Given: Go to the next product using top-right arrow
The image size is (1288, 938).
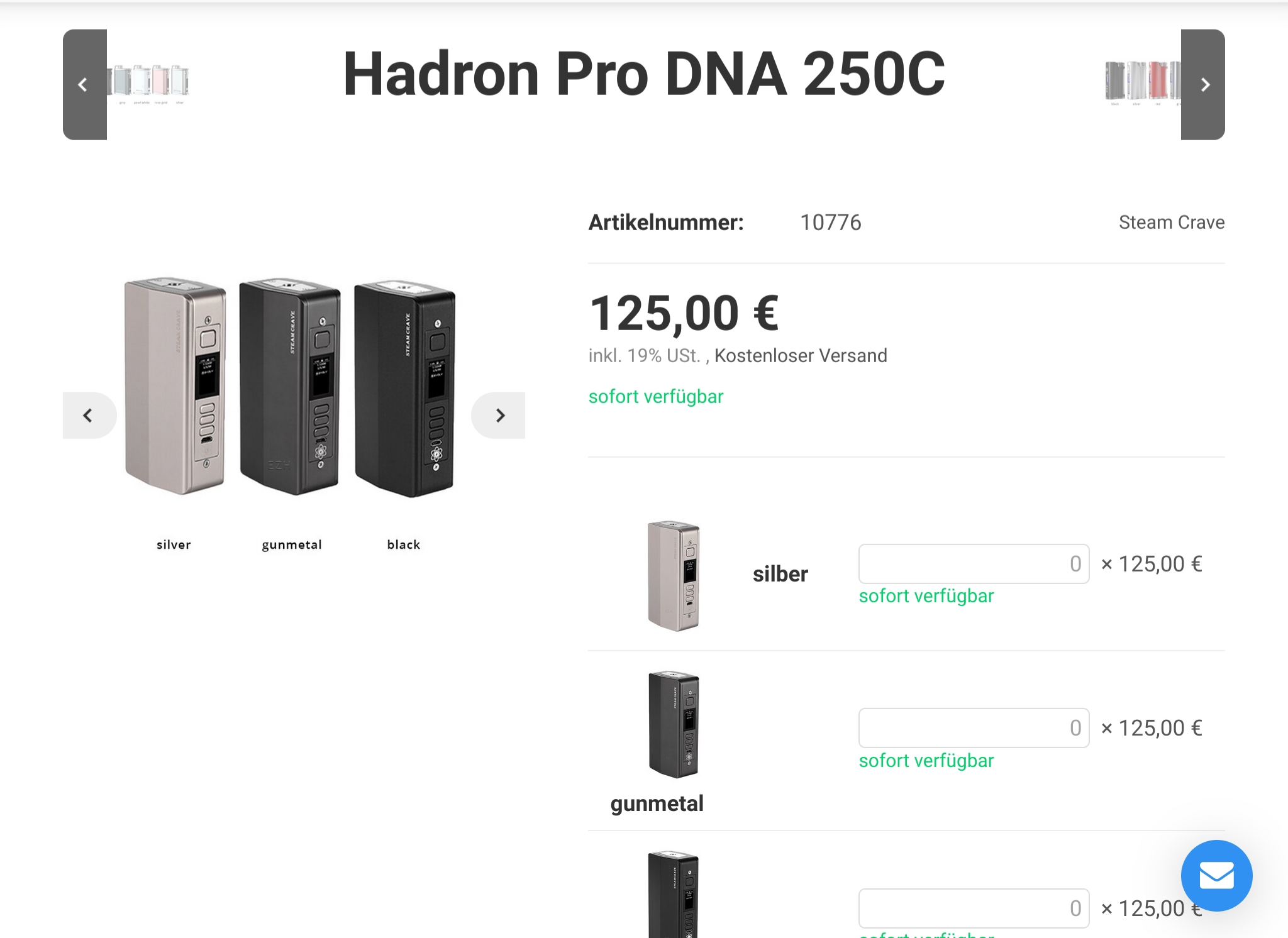Looking at the screenshot, I should click(1202, 85).
